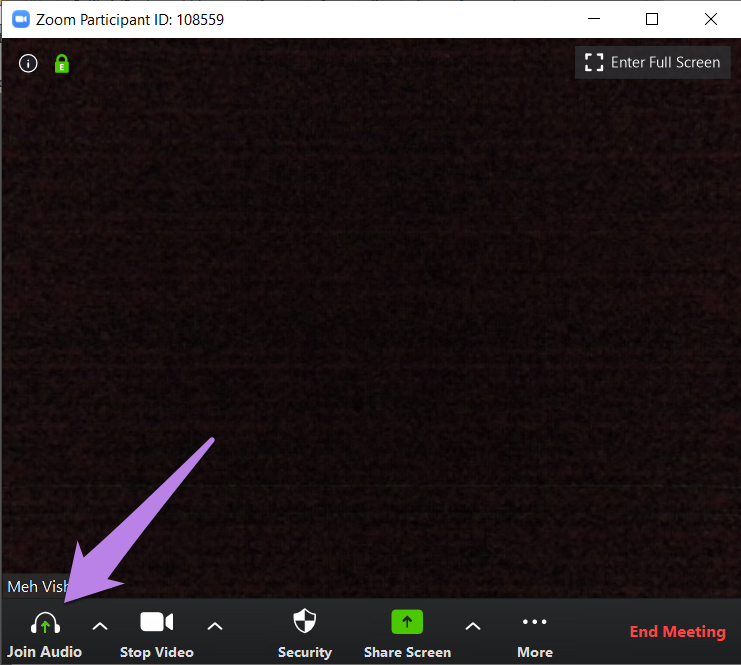The image size is (741, 665).
Task: Expand video options arrow beside Stop Video
Action: [x=214, y=626]
